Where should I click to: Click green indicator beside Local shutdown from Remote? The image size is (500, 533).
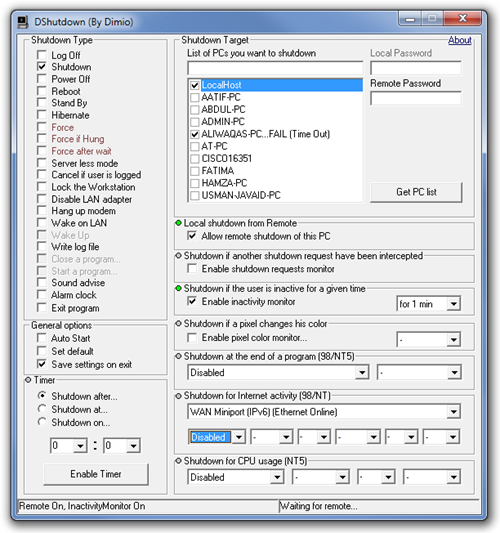point(178,223)
